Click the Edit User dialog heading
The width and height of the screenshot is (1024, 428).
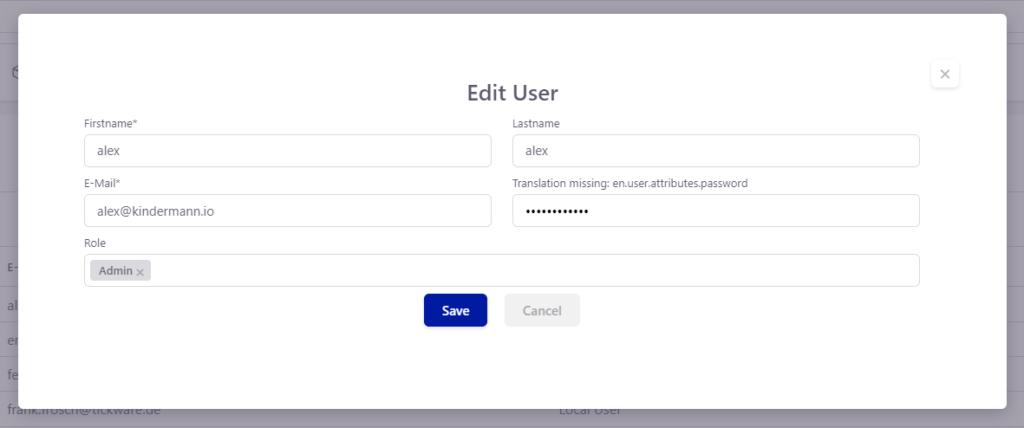[x=512, y=93]
